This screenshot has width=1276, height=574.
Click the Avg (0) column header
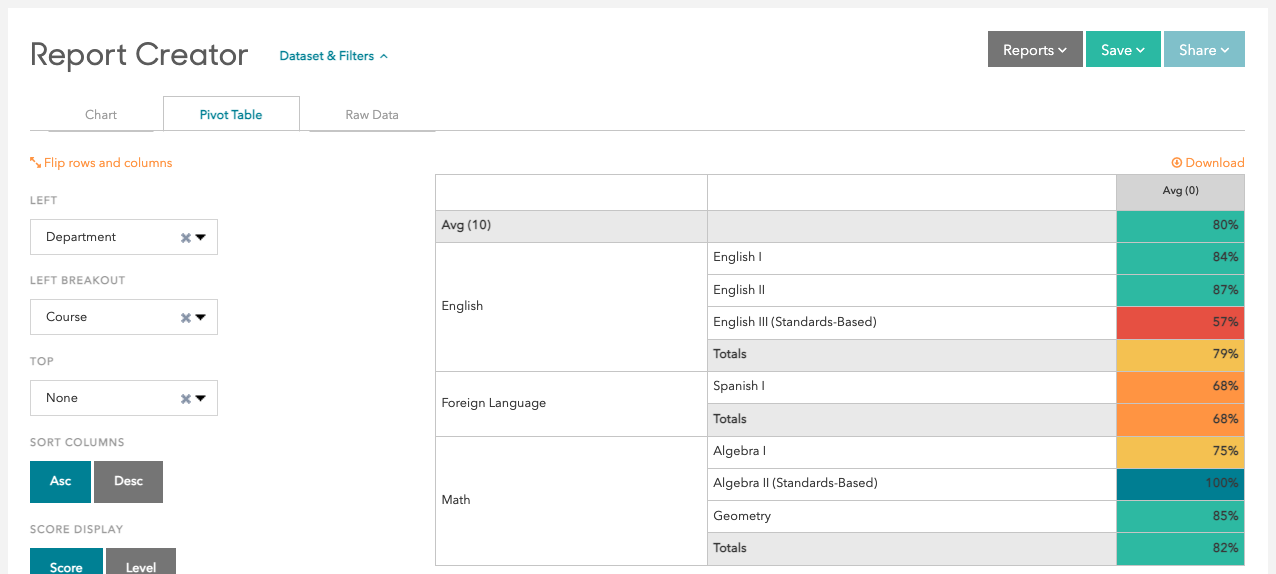[1180, 191]
